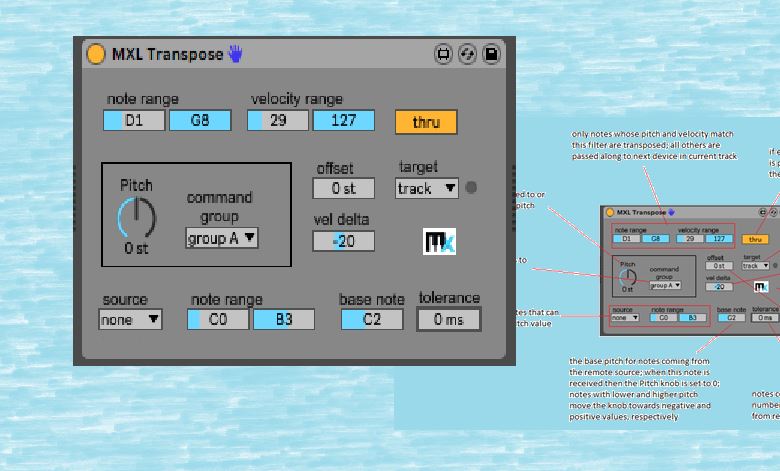Viewport: 780px width, 471px height.
Task: Click the velocity range maximum value 127
Action: point(344,121)
